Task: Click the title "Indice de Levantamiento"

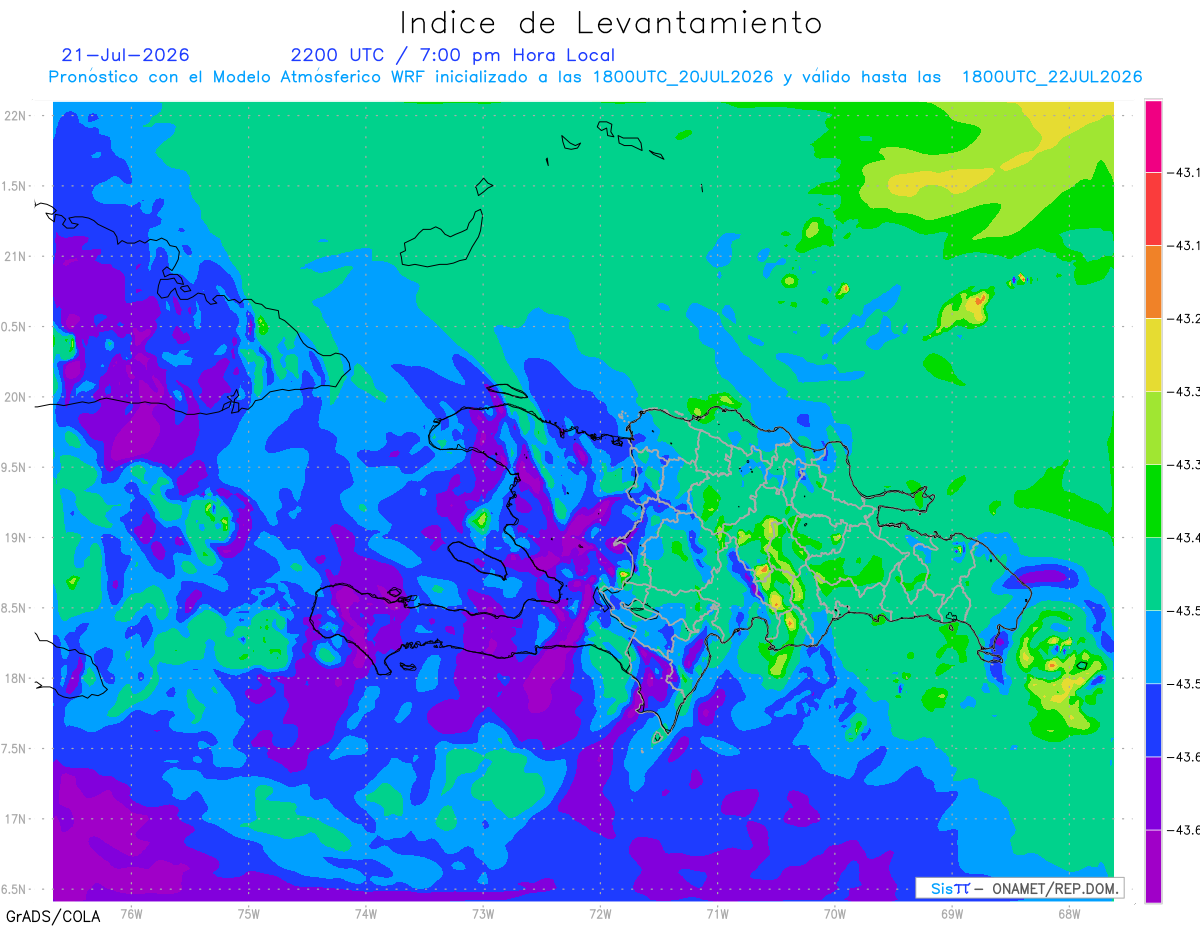Action: 611,23
